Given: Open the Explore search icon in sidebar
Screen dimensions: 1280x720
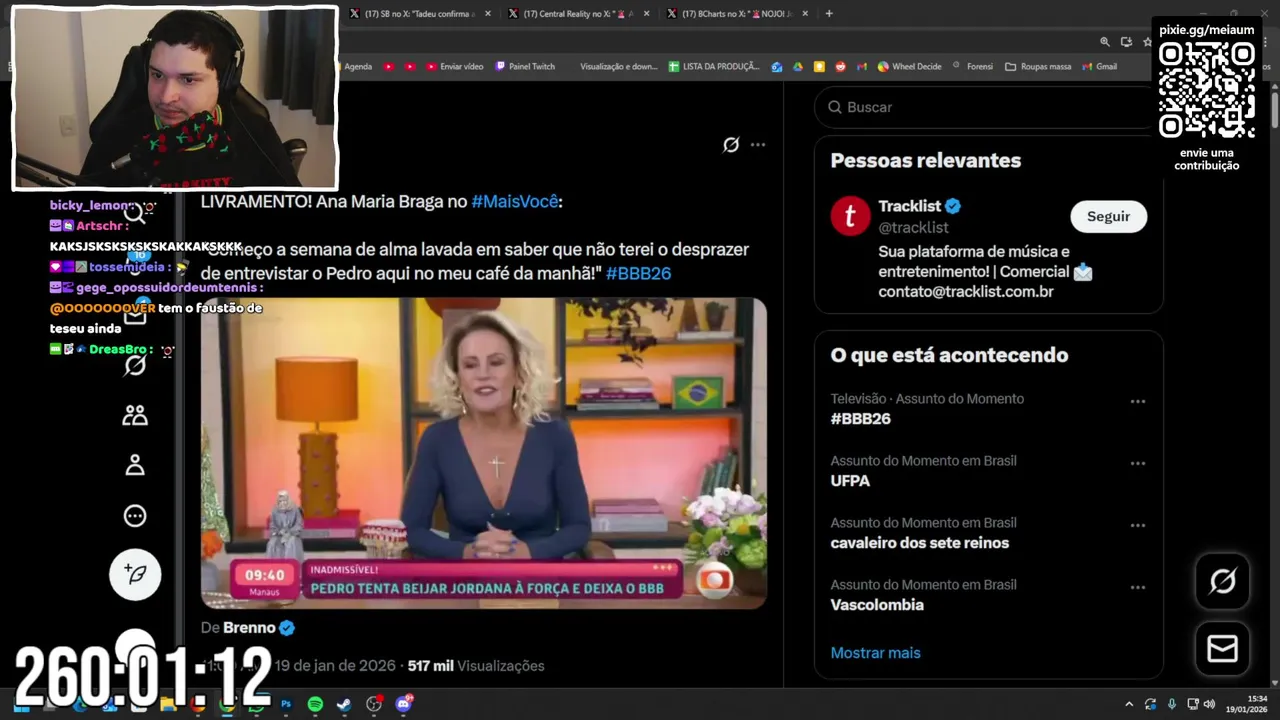Looking at the screenshot, I should pyautogui.click(x=135, y=212).
